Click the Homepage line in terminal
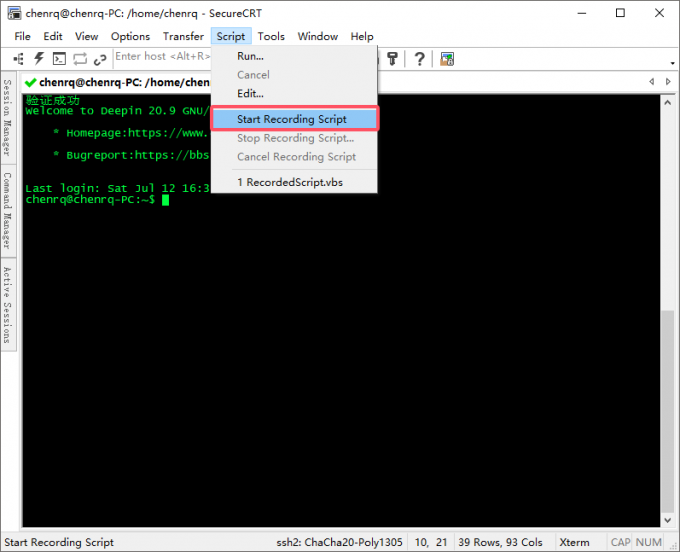 pos(131,133)
